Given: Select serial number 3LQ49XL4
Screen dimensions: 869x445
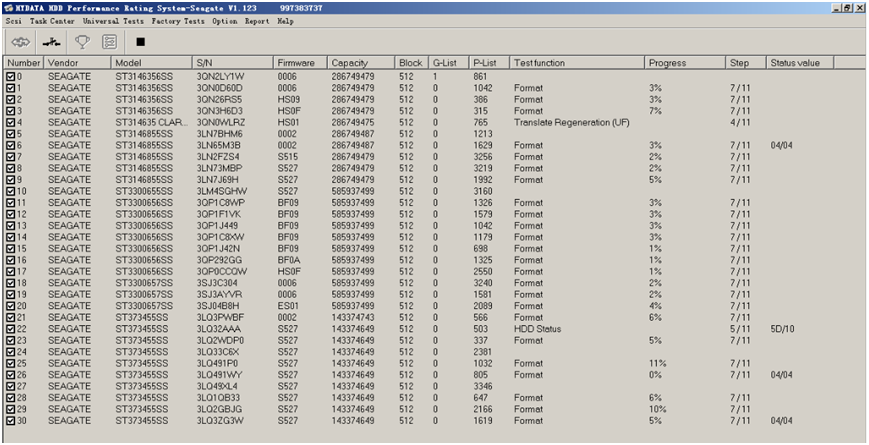Looking at the screenshot, I should [x=217, y=386].
